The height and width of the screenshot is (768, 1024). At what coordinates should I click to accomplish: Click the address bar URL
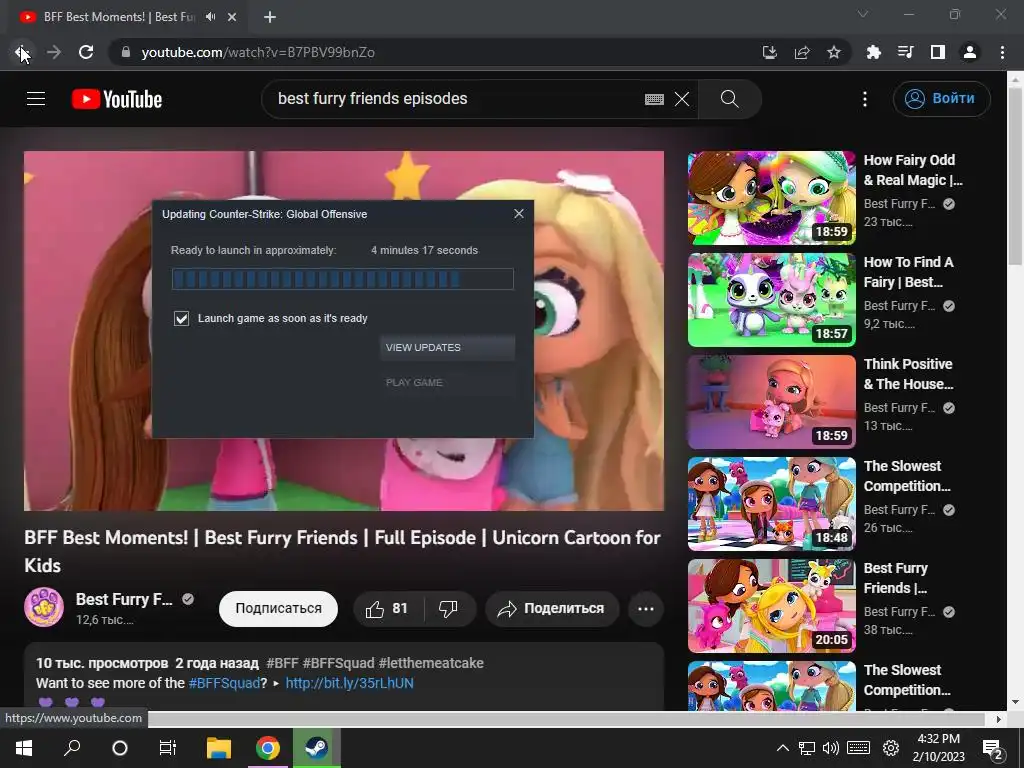[258, 52]
